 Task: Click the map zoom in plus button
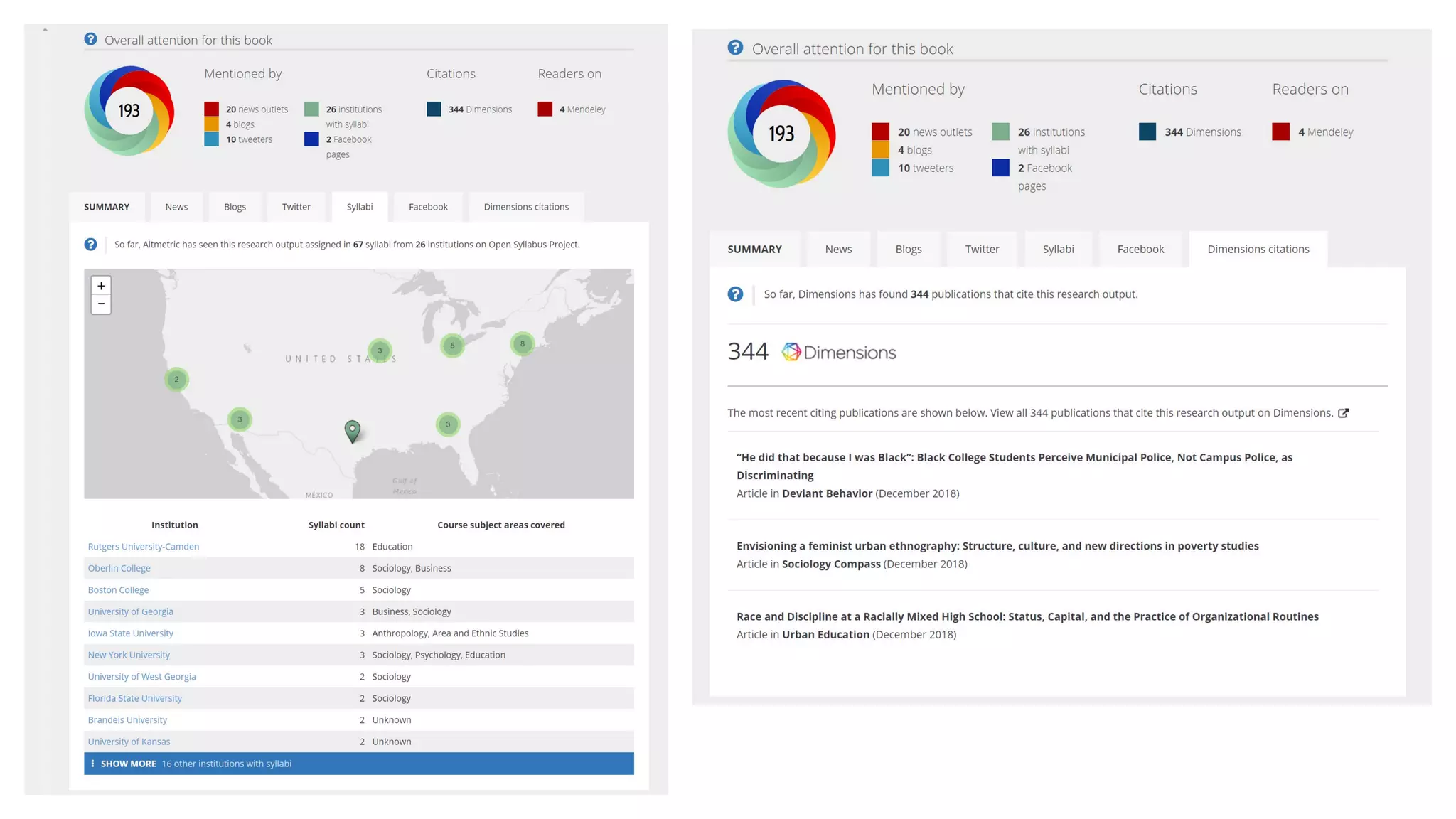pos(101,286)
